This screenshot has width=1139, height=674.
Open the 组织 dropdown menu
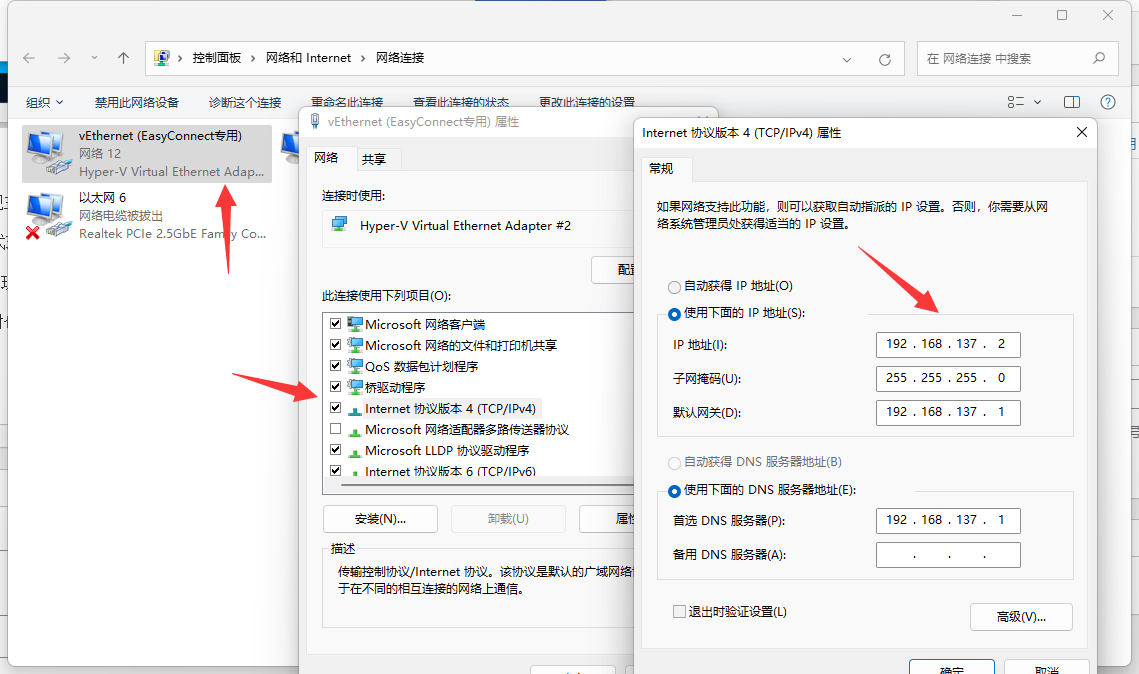click(x=45, y=102)
